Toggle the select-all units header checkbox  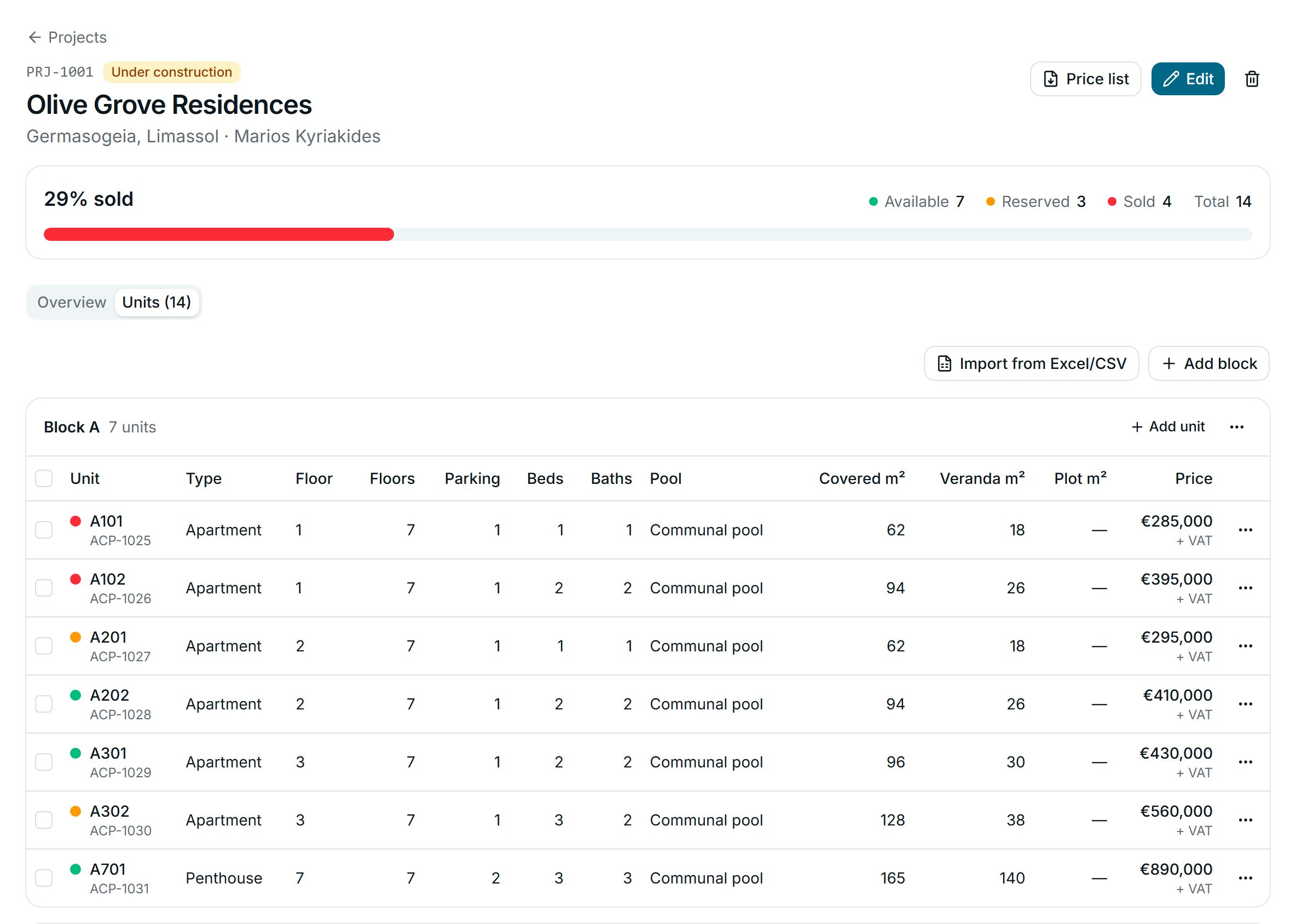(44, 479)
